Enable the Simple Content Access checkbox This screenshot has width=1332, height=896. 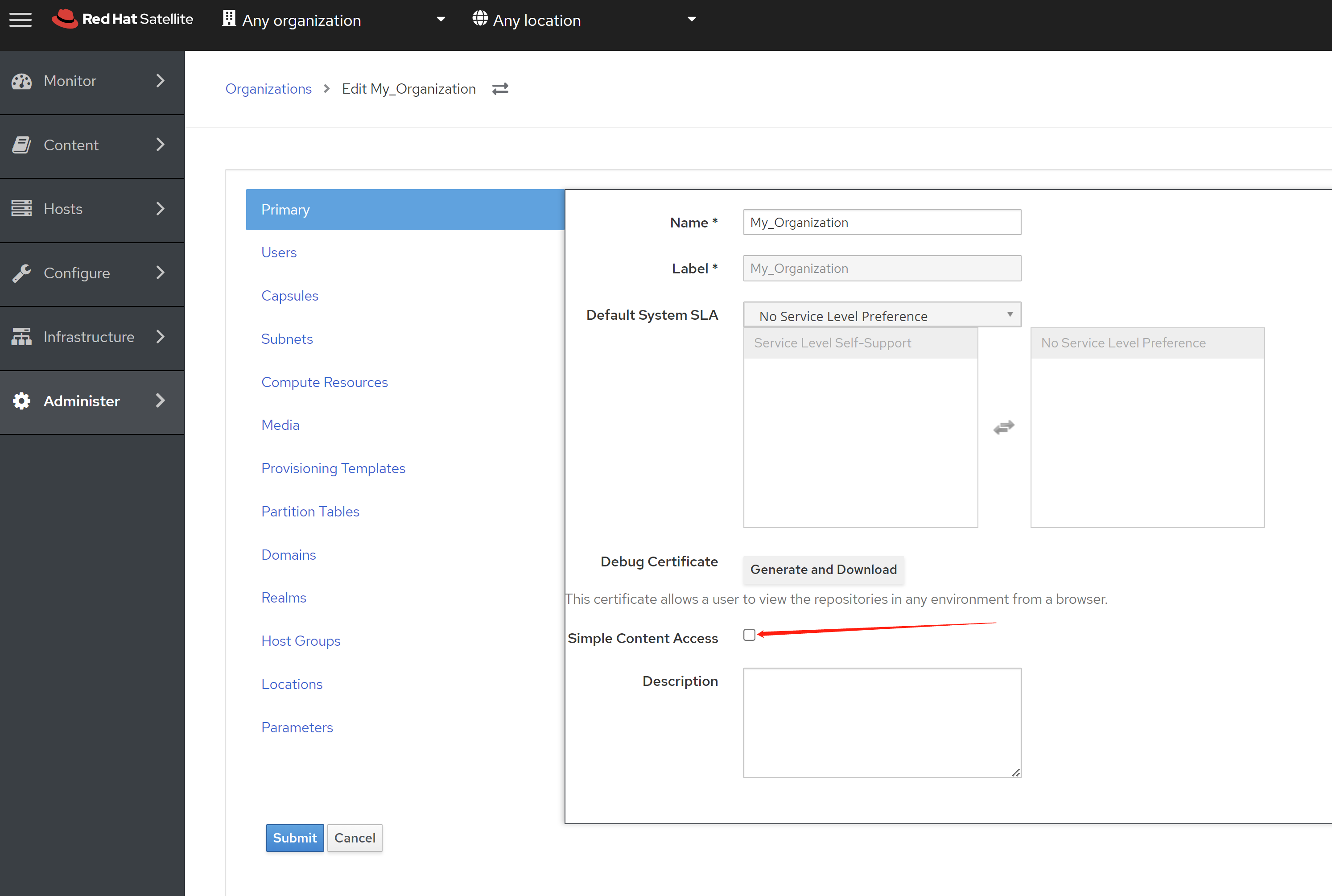click(x=749, y=635)
